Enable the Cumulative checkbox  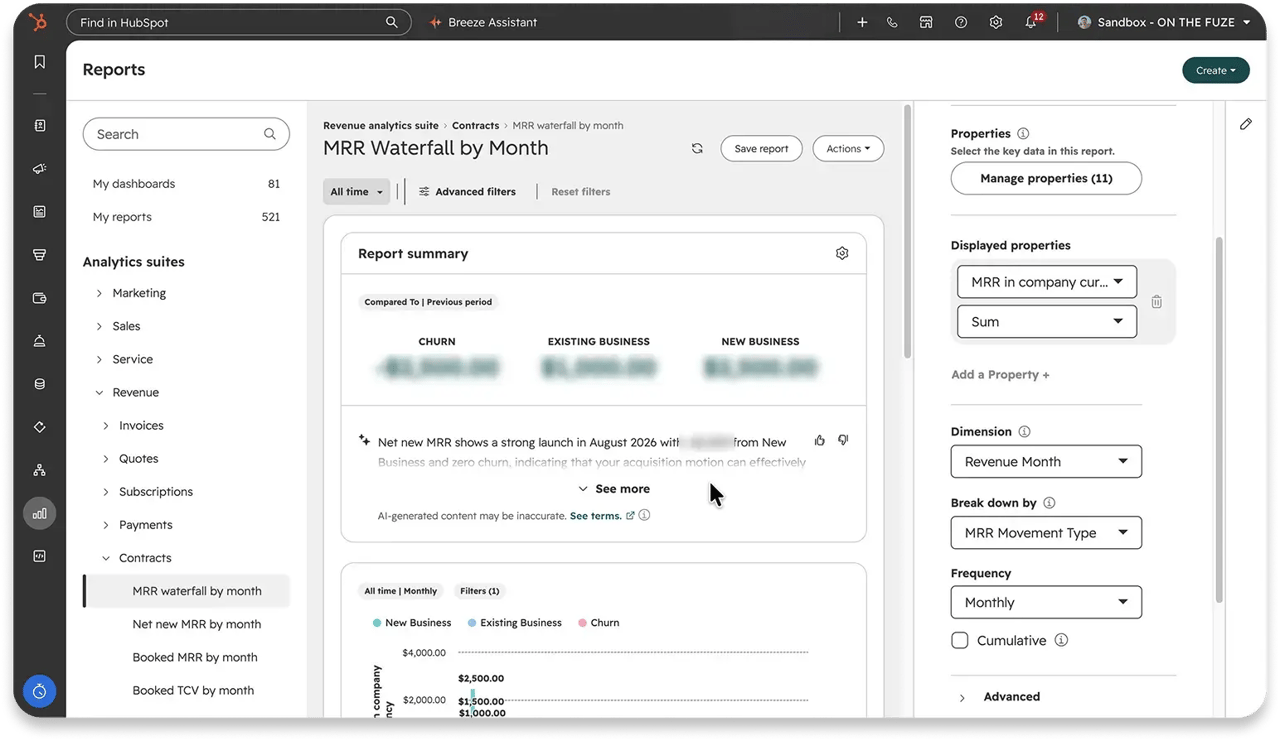click(x=960, y=640)
